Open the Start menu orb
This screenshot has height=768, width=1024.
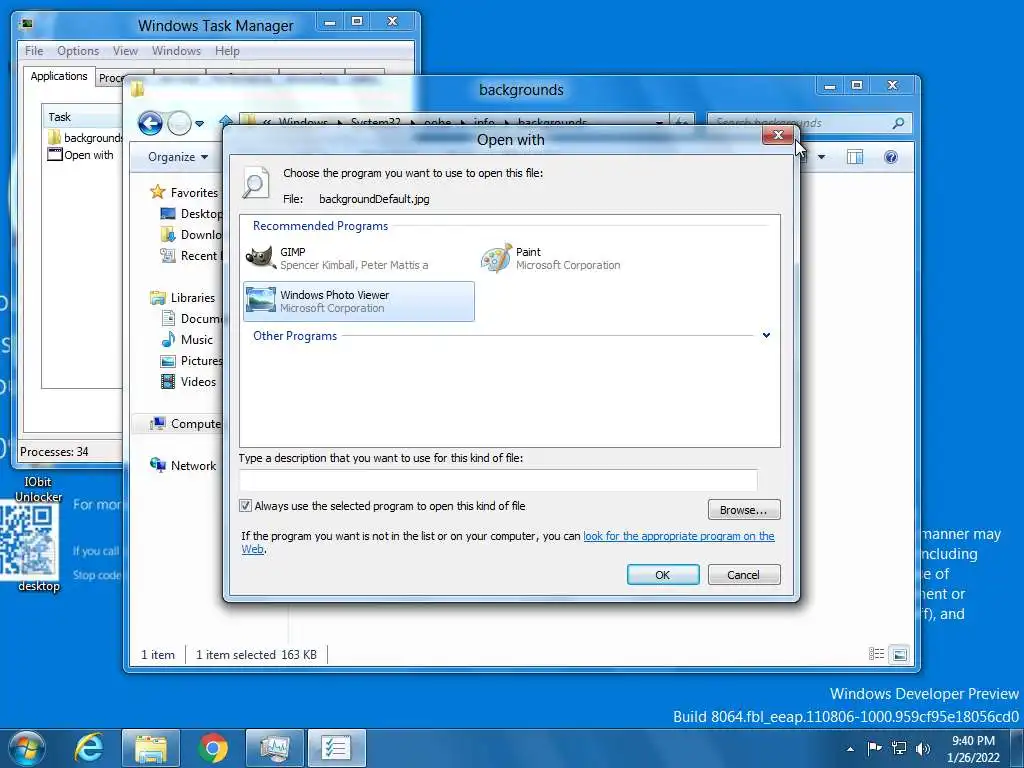(26, 748)
